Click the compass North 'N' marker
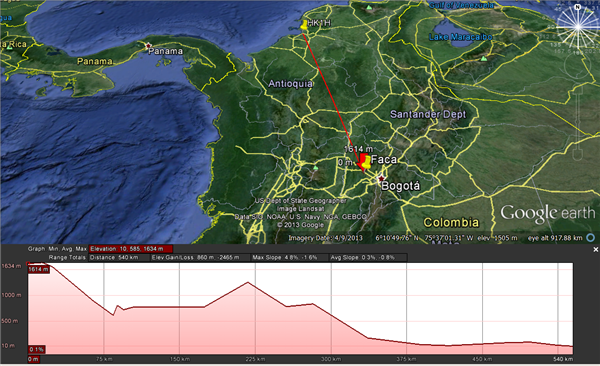600x366 pixels. click(x=577, y=7)
